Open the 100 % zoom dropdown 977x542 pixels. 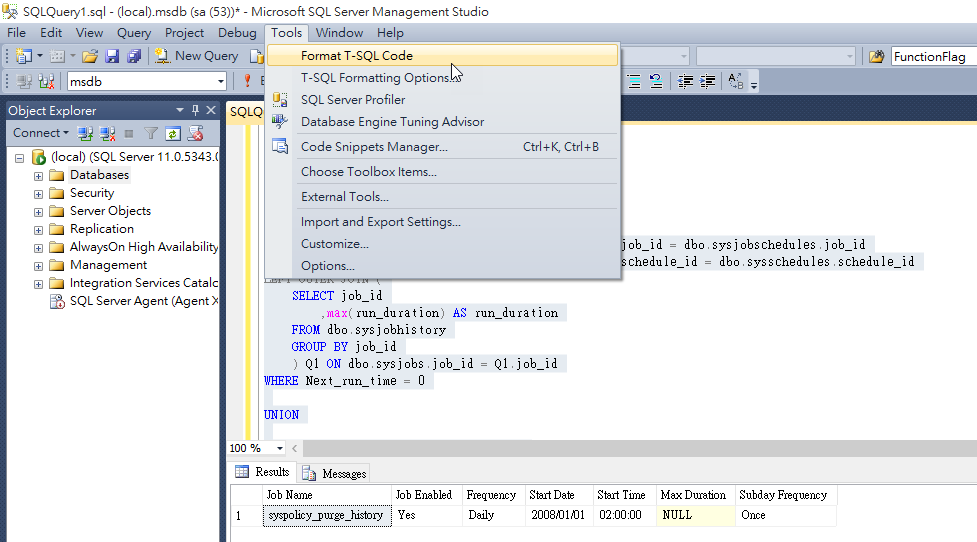(x=280, y=448)
